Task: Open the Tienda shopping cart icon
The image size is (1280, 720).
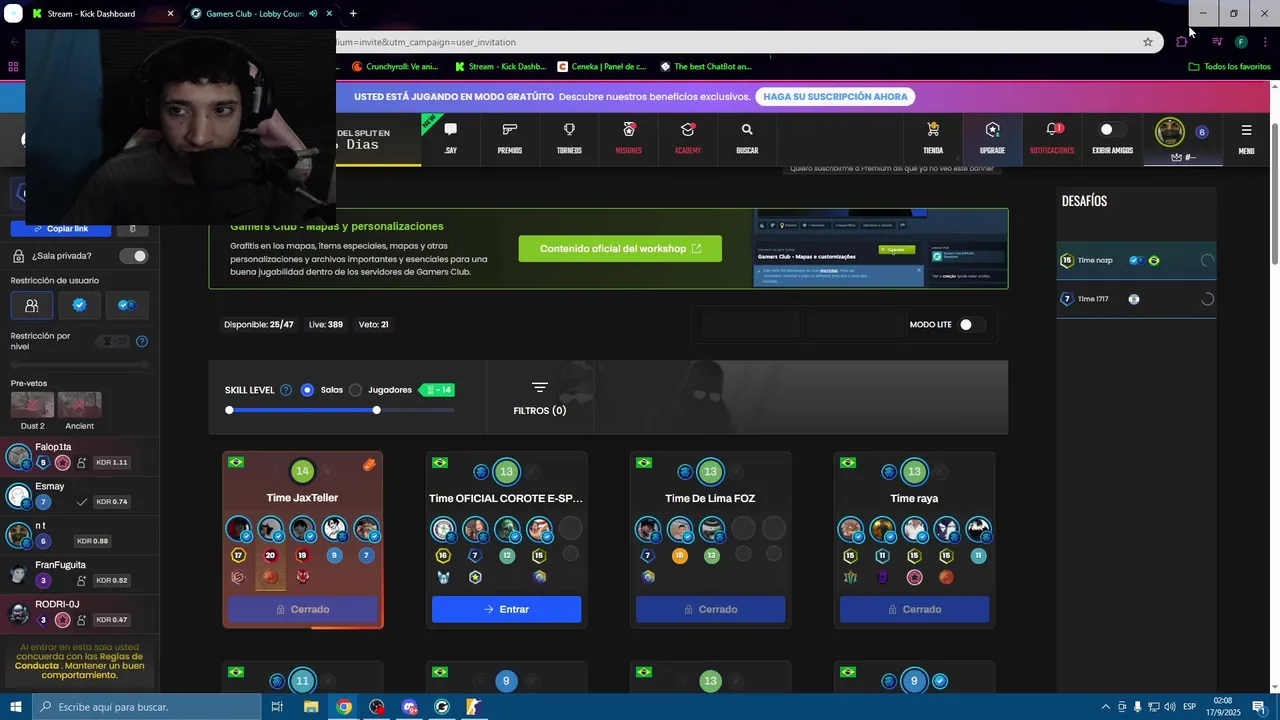Action: coord(933,130)
